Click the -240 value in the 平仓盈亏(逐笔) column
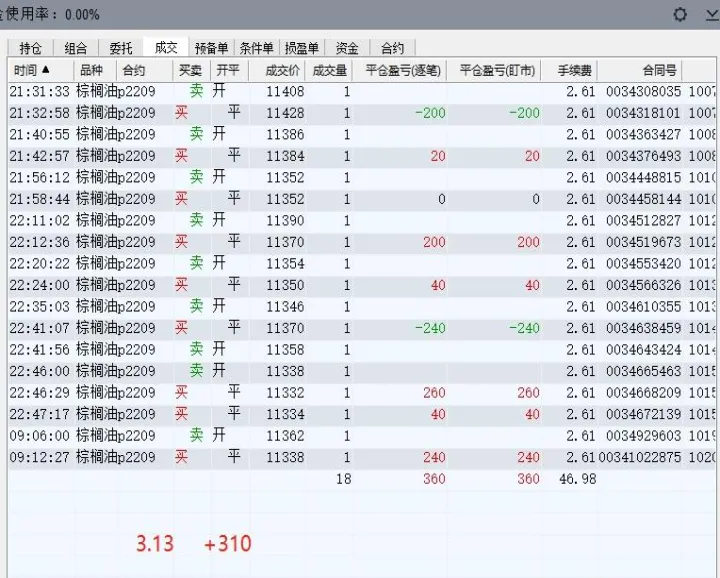The width and height of the screenshot is (720, 578). pos(430,328)
